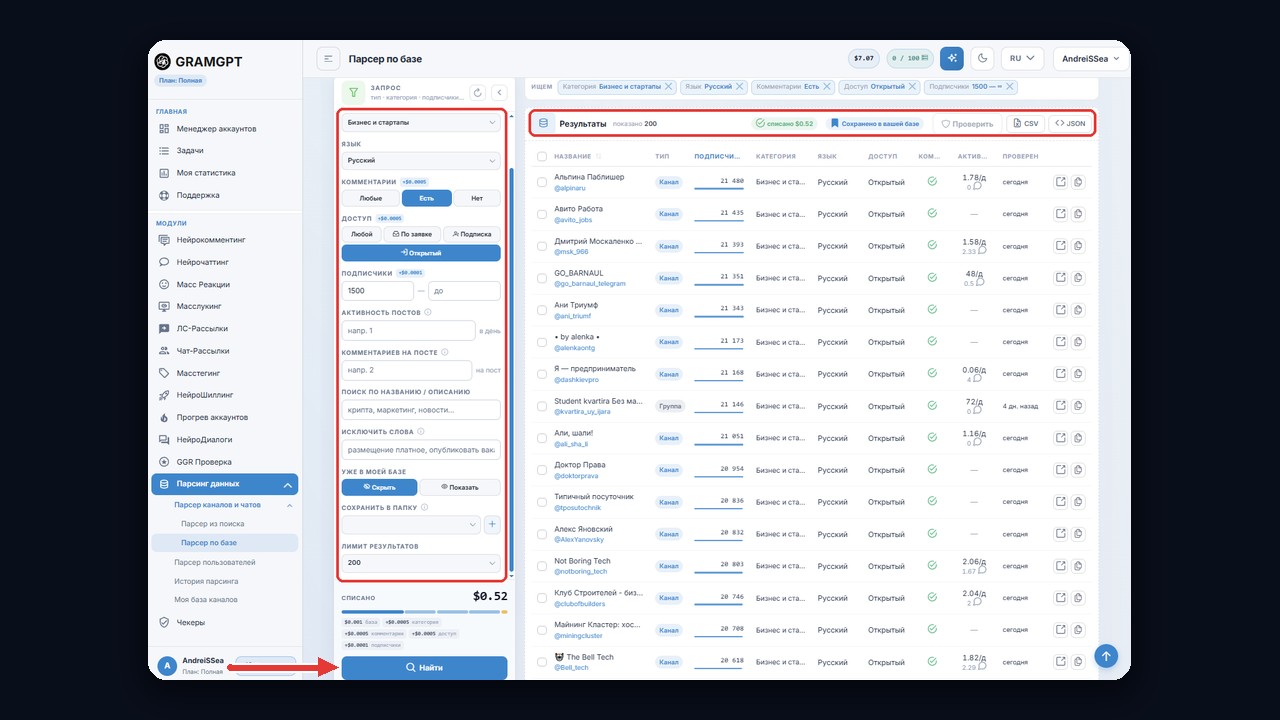Show info for Активность постов
The image size is (1280, 720).
[428, 313]
